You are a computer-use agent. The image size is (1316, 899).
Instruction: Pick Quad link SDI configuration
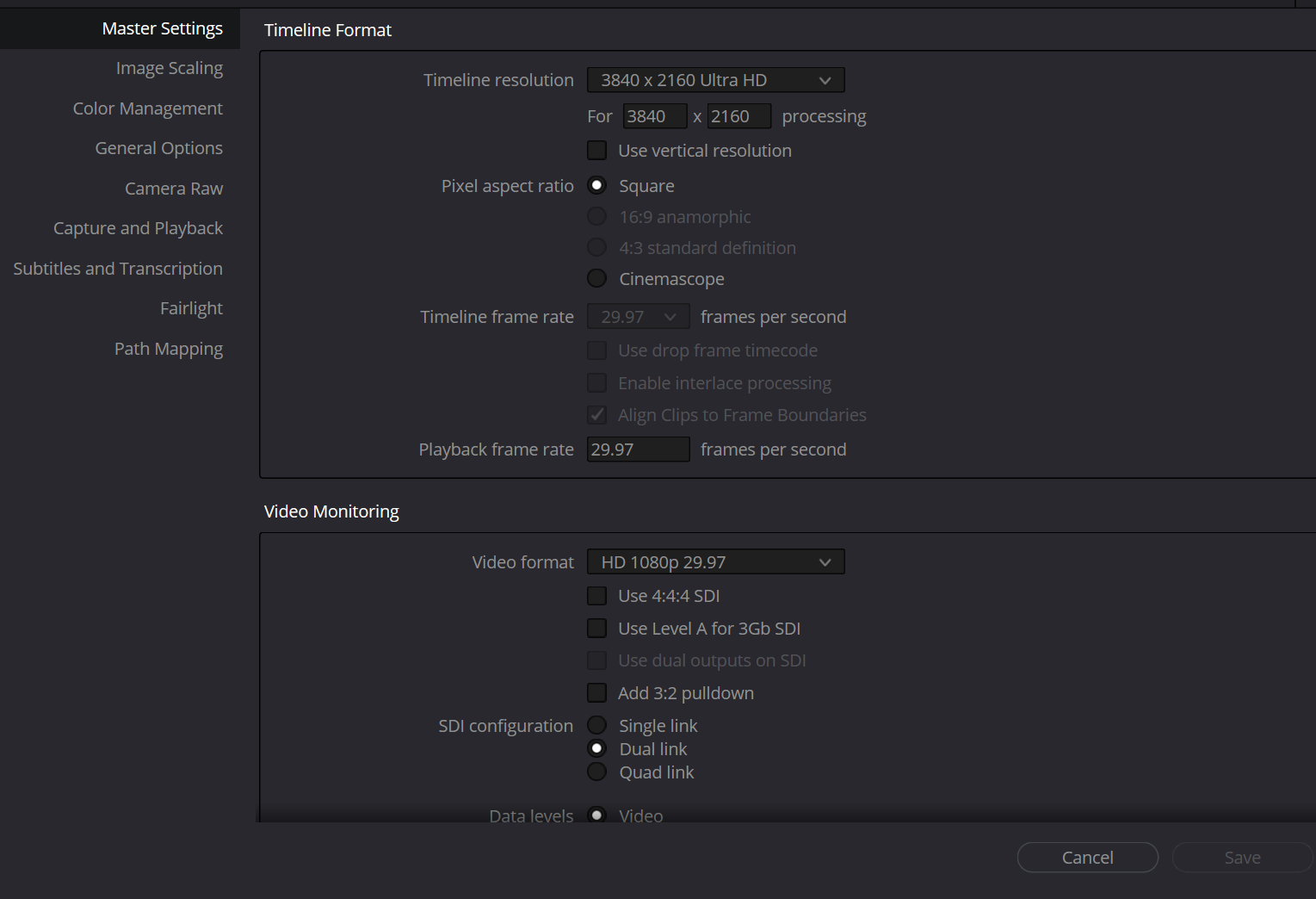coord(596,772)
